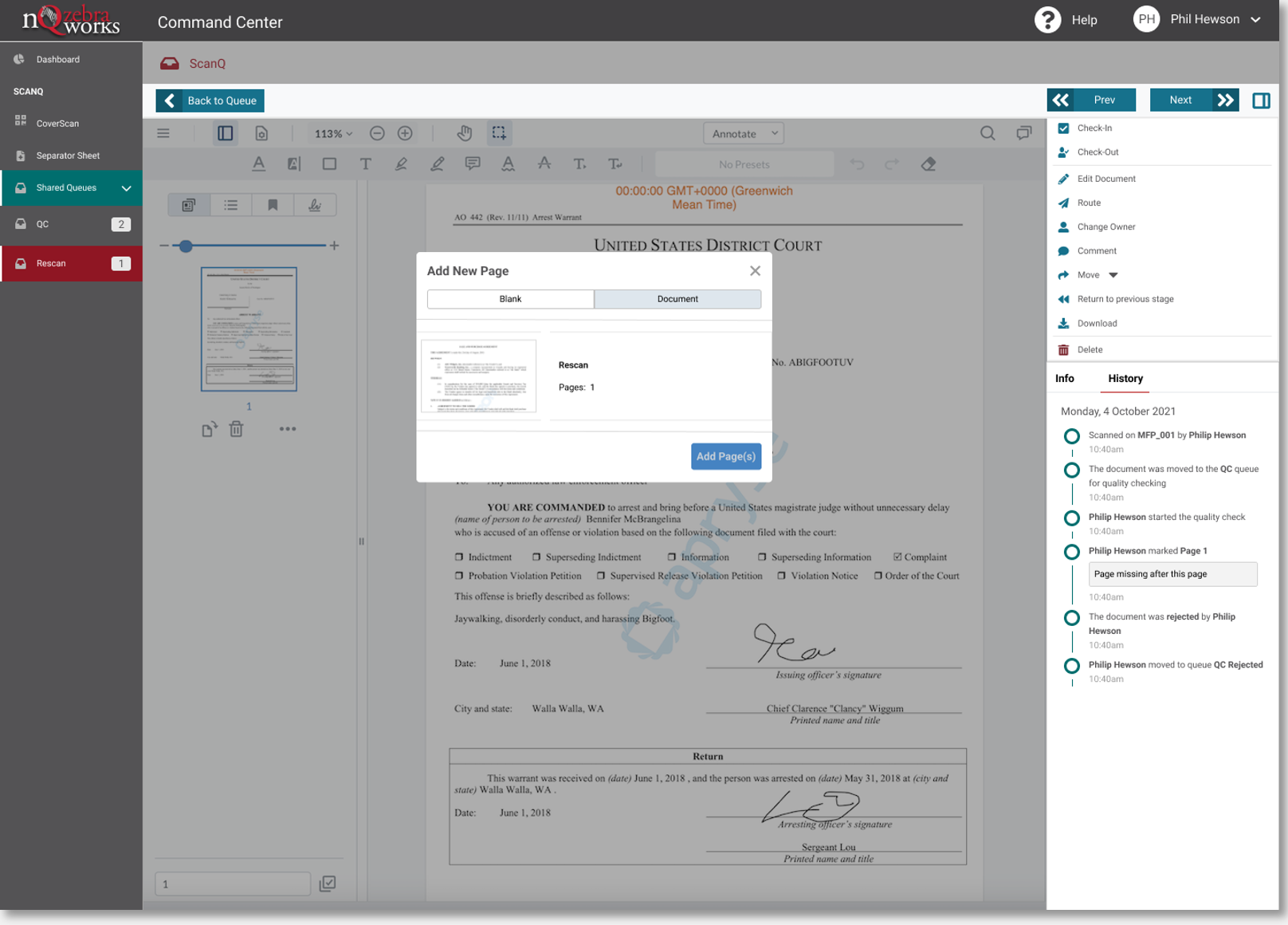Open the Annotate mode dropdown
The image size is (1288, 925).
coord(744,133)
